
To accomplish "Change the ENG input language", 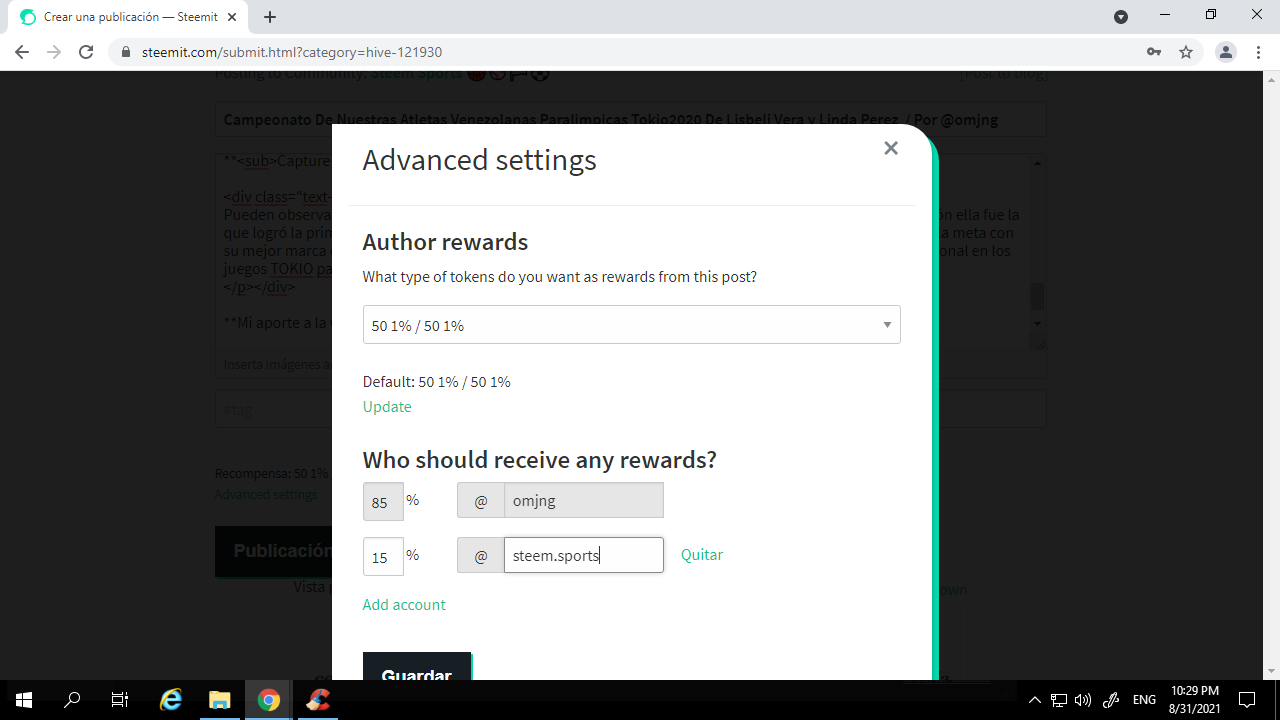I will 1144,700.
